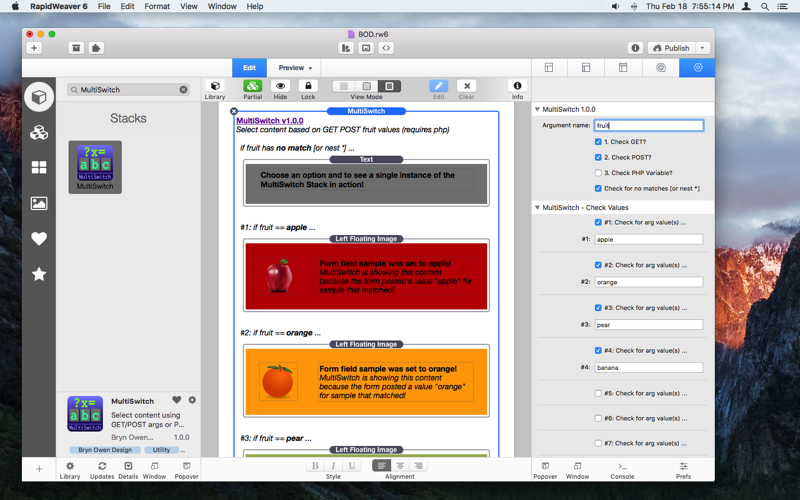The height and width of the screenshot is (500, 800).
Task: Enable '#7: Check for arg value(s)'
Action: (x=598, y=443)
